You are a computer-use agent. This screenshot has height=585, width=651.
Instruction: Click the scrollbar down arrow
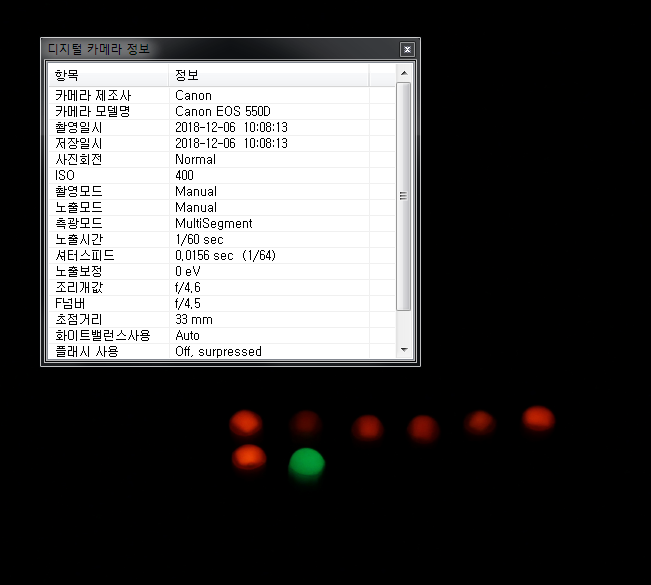click(404, 350)
